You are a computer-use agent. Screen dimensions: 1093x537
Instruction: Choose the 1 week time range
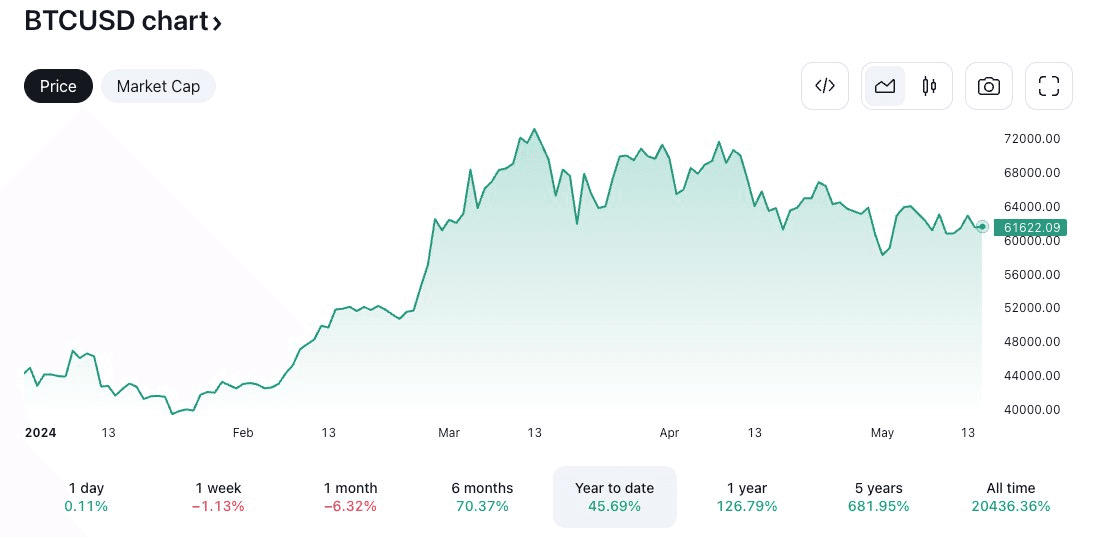(x=218, y=497)
